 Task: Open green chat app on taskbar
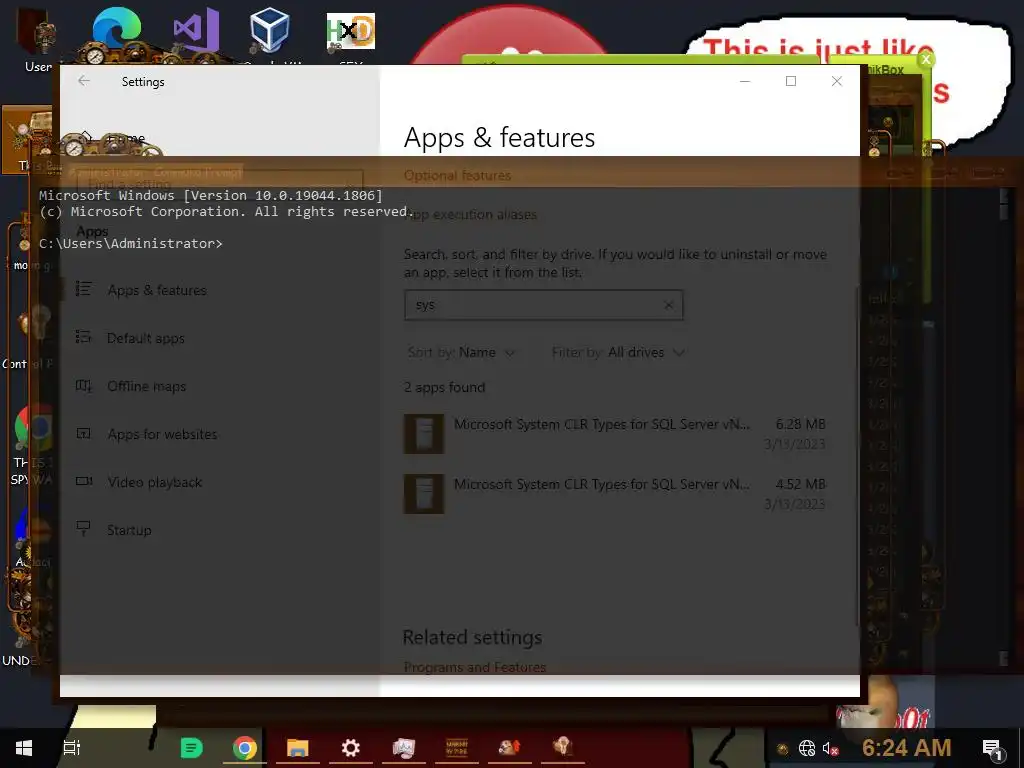pyautogui.click(x=191, y=748)
